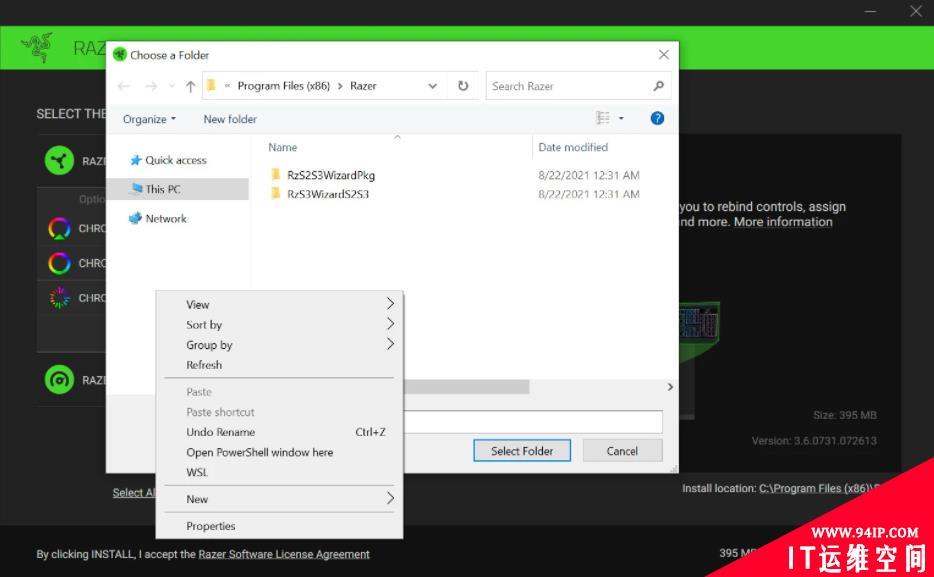Click the folder icon in address bar

click(211, 86)
